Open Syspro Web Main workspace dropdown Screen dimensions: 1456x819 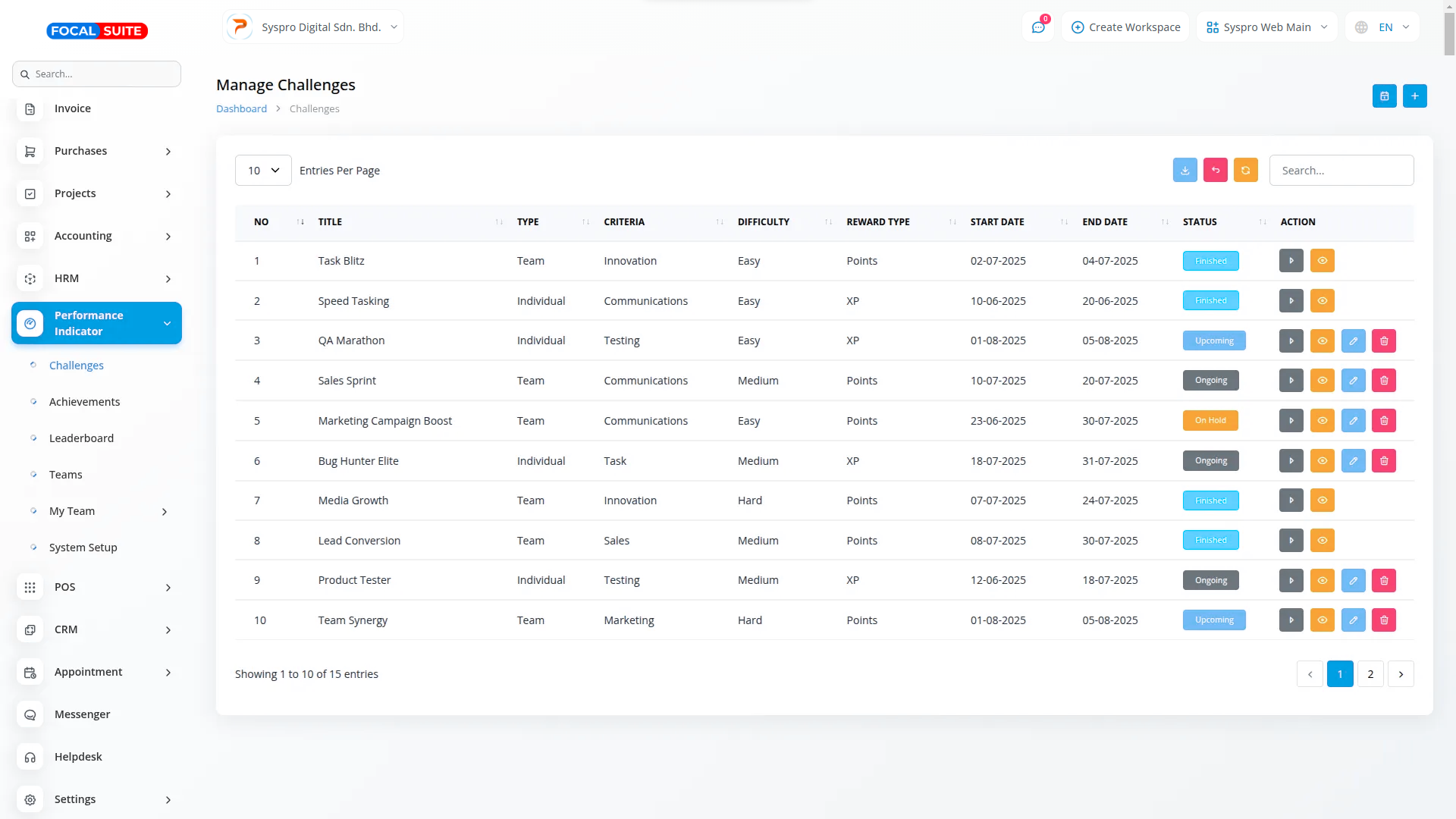click(1266, 27)
